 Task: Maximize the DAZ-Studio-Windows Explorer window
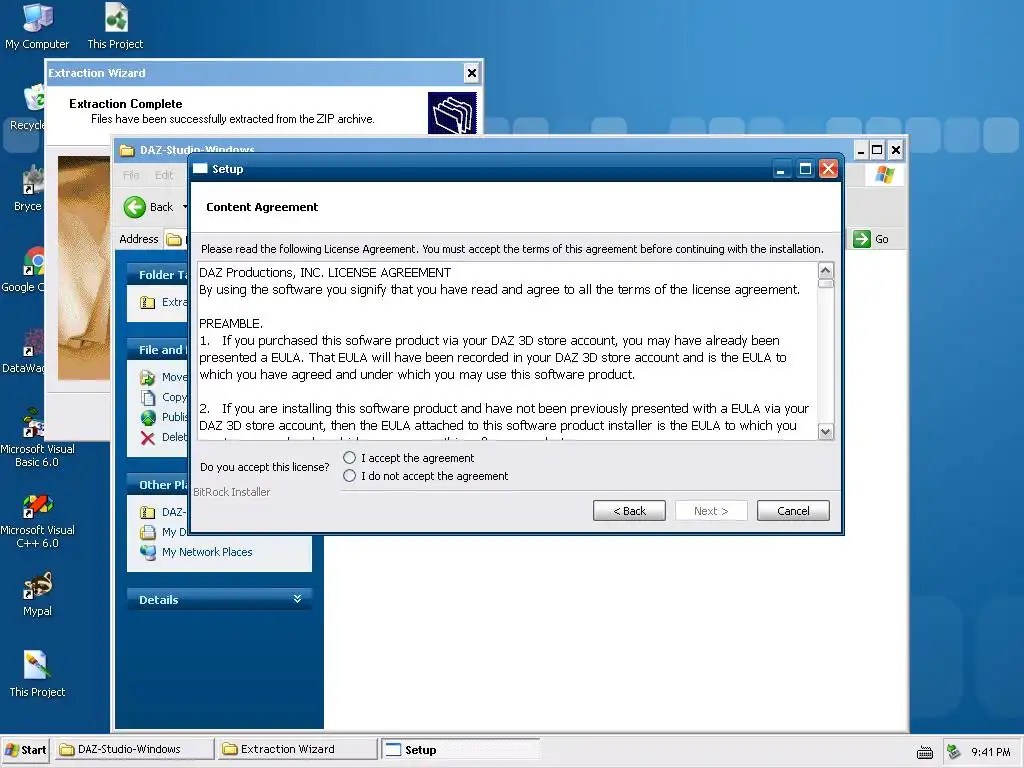pyautogui.click(x=878, y=150)
